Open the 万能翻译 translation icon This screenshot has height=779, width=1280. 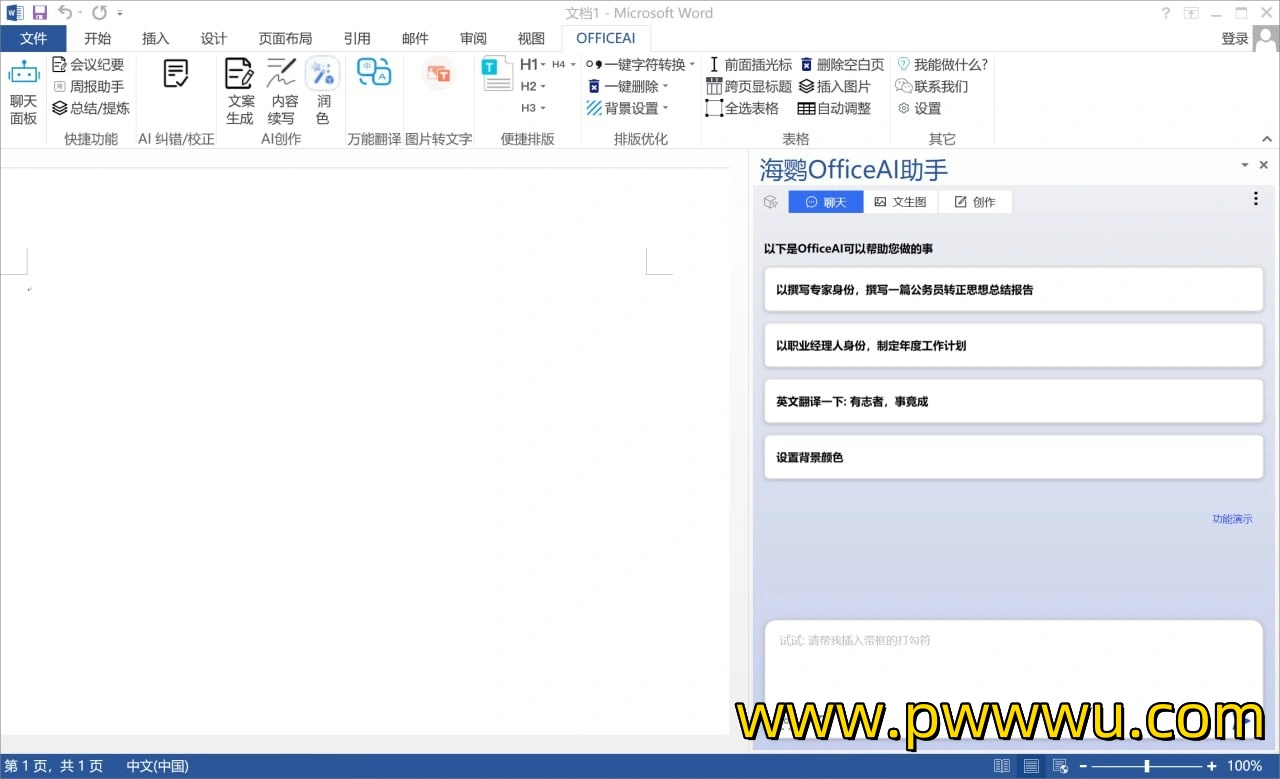(374, 72)
